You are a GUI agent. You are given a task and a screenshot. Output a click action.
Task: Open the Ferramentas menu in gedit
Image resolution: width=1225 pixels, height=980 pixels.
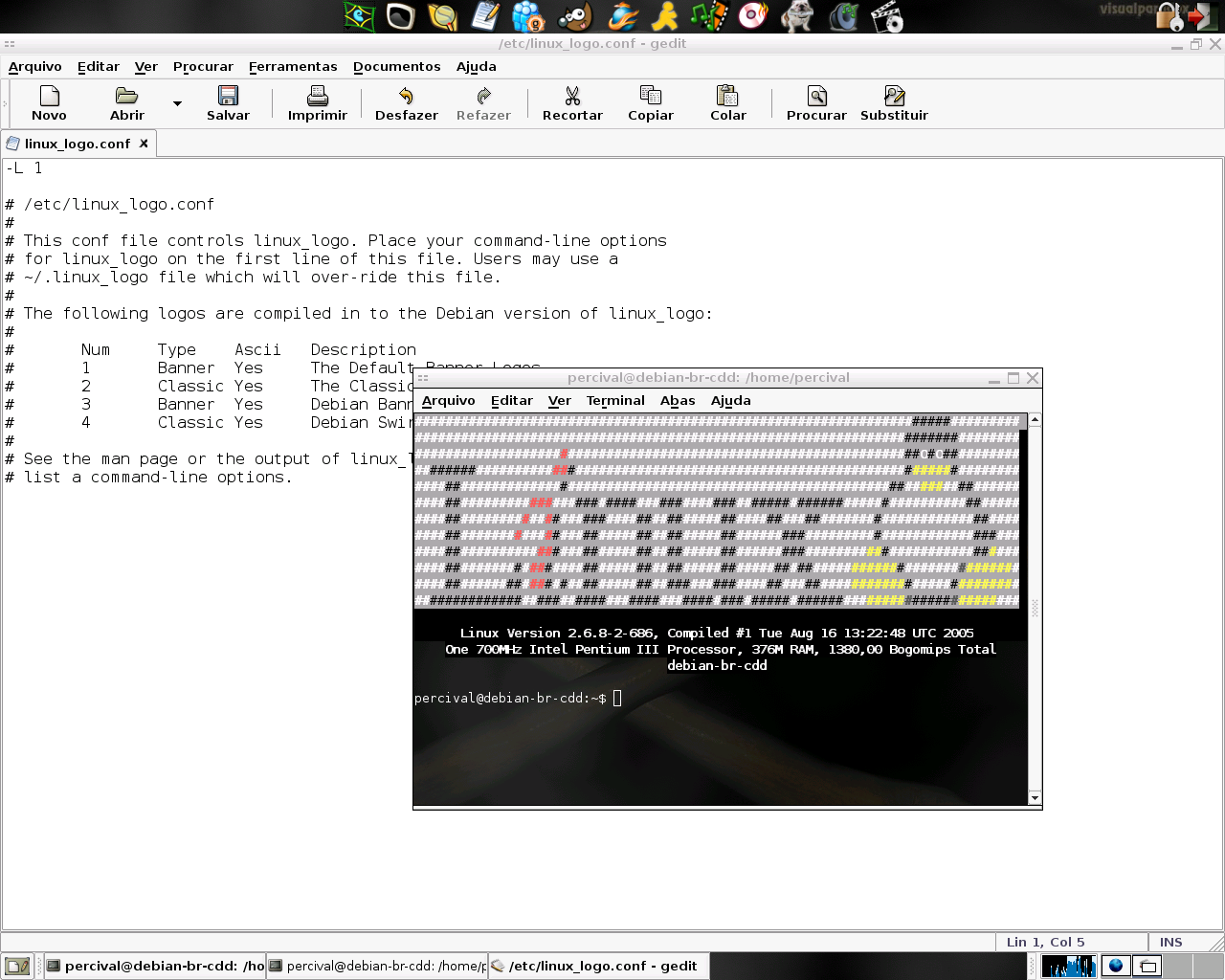293,66
